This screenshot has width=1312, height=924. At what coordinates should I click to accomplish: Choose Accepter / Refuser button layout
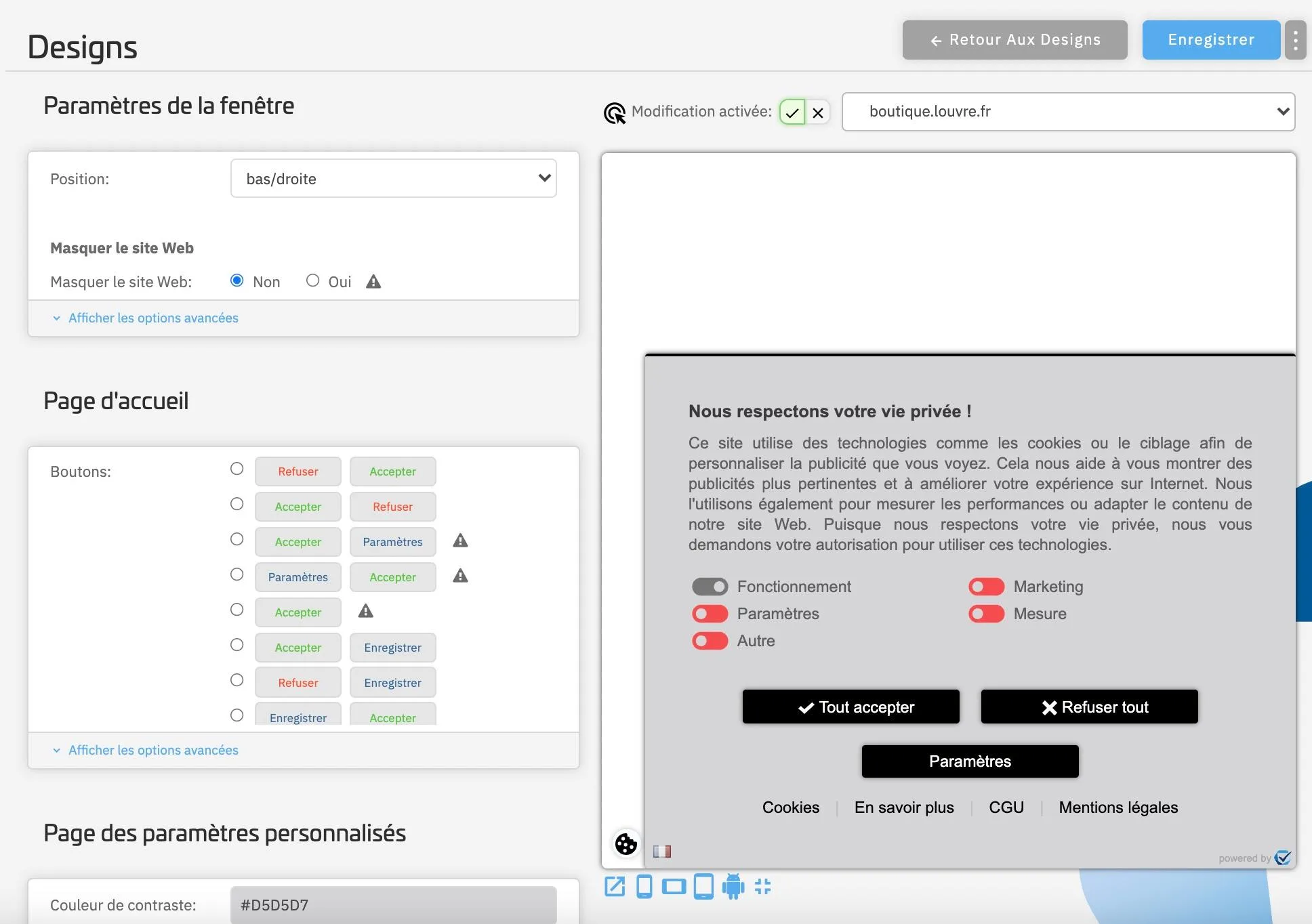tap(237, 504)
